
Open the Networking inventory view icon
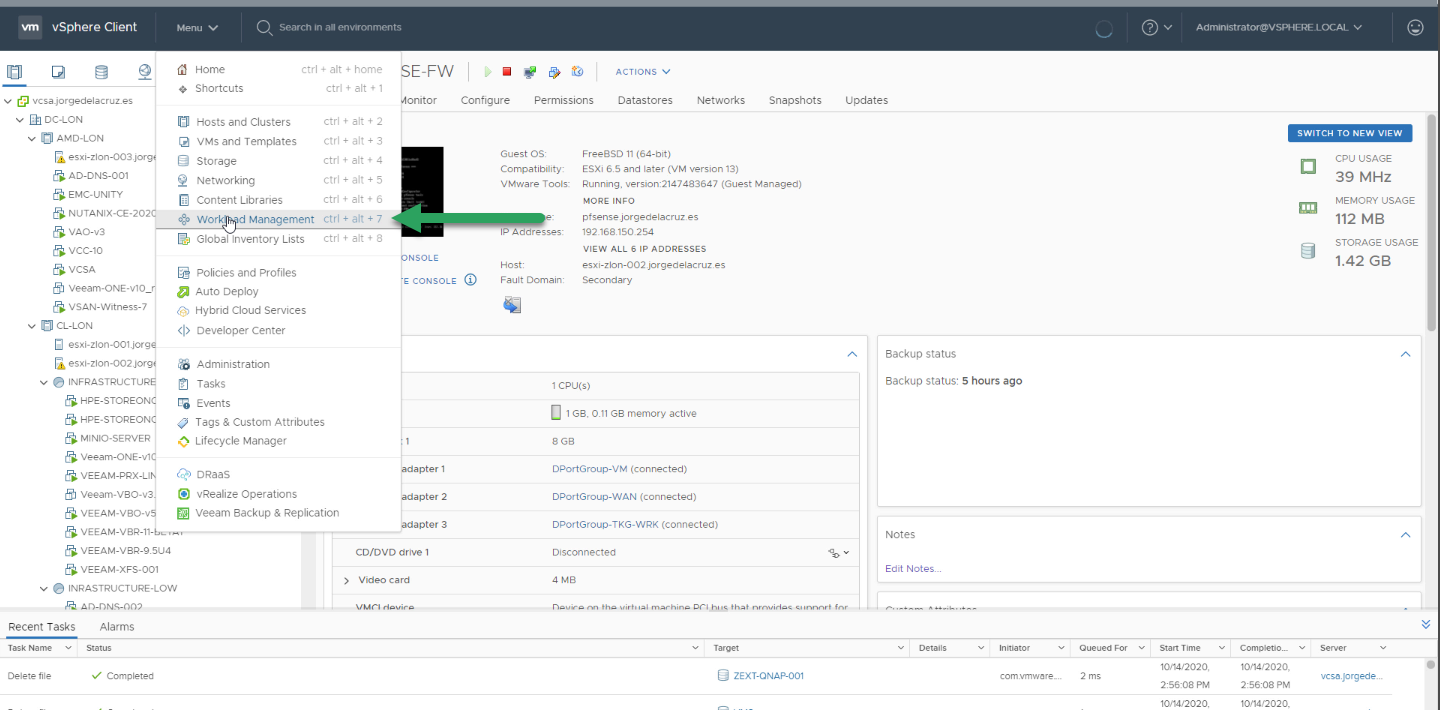tap(145, 72)
